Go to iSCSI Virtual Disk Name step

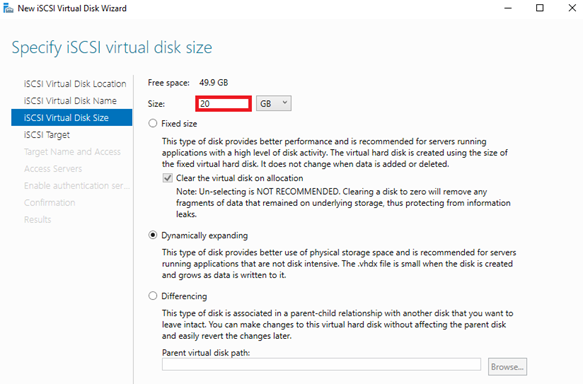[70, 101]
